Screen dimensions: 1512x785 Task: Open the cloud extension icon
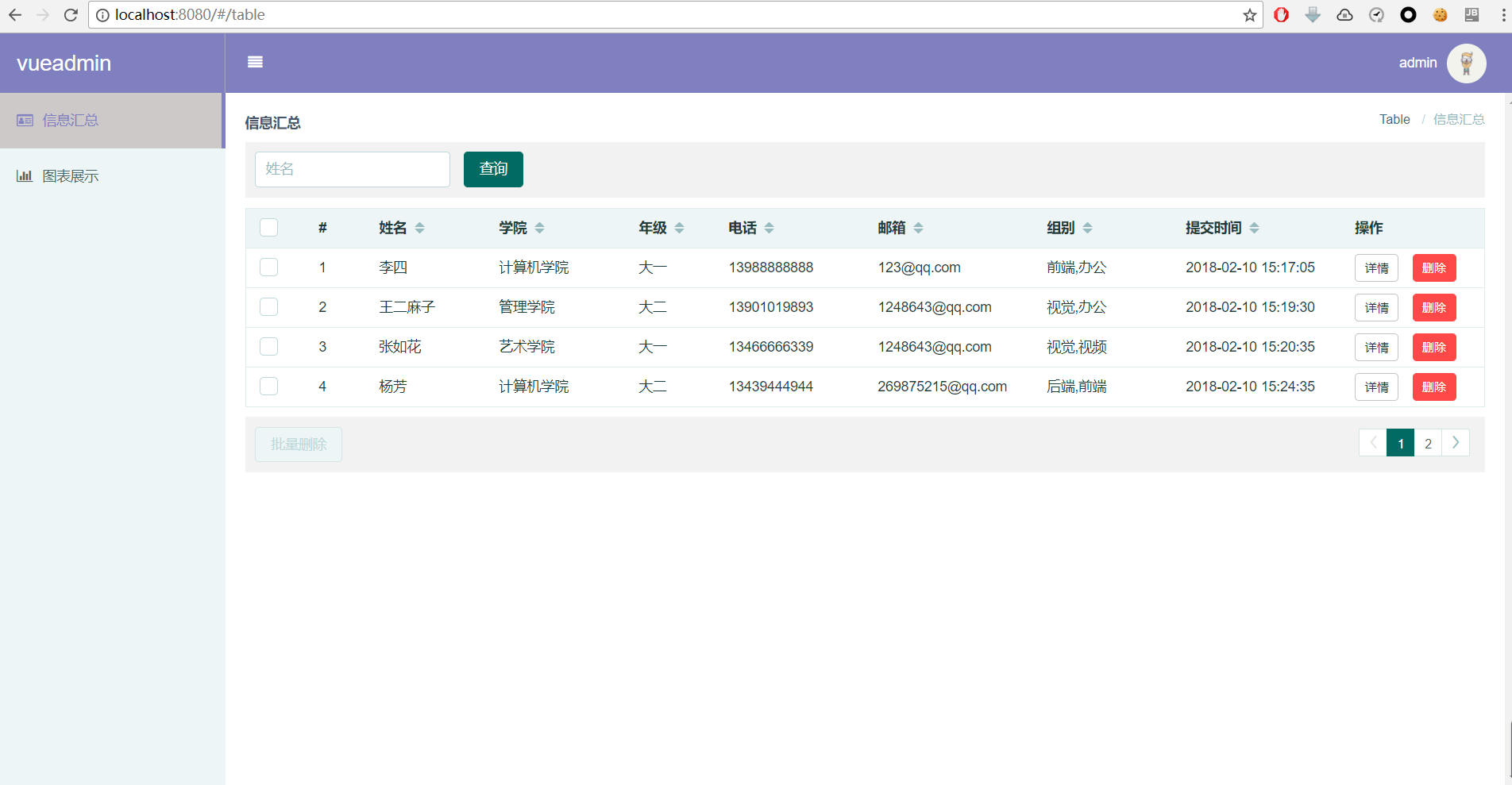coord(1344,15)
